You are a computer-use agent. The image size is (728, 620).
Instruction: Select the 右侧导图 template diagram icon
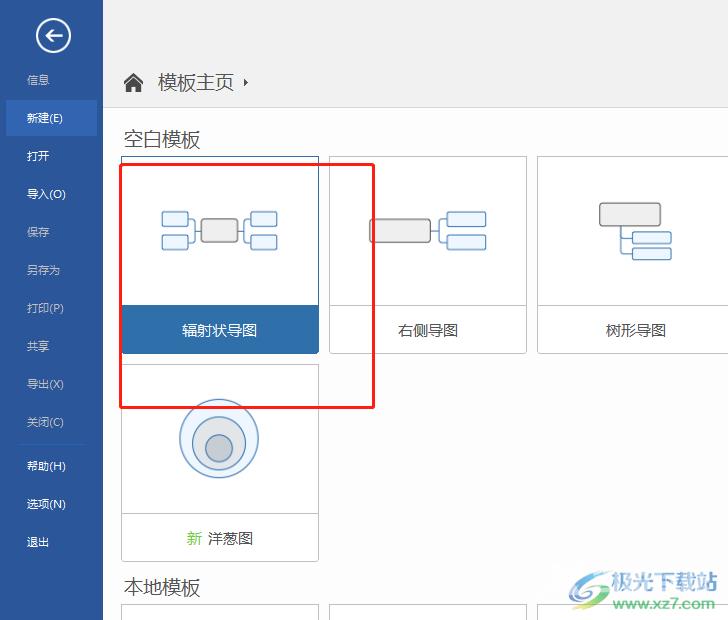click(x=428, y=230)
